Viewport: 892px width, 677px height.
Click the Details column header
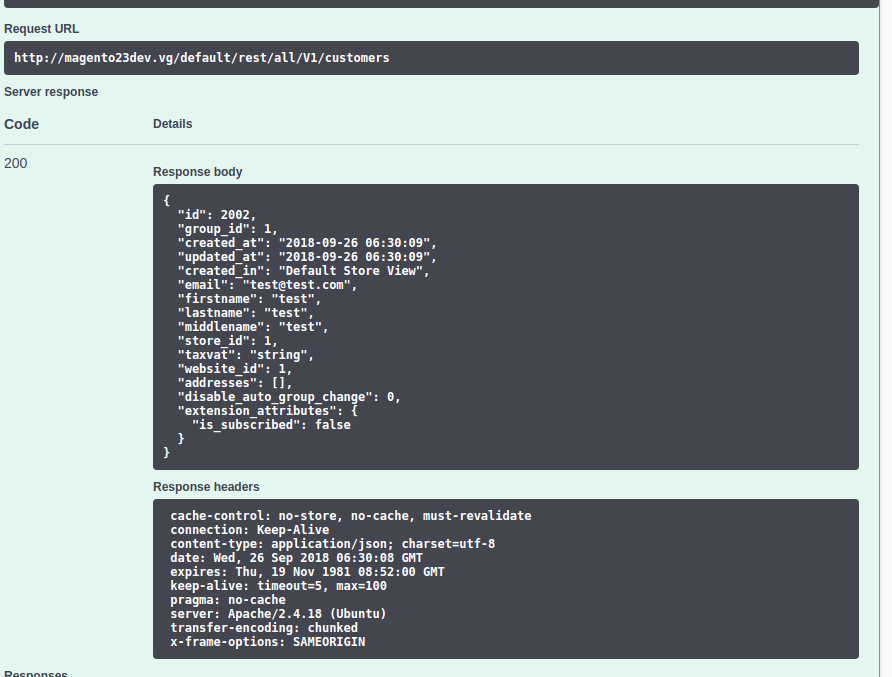(x=172, y=124)
